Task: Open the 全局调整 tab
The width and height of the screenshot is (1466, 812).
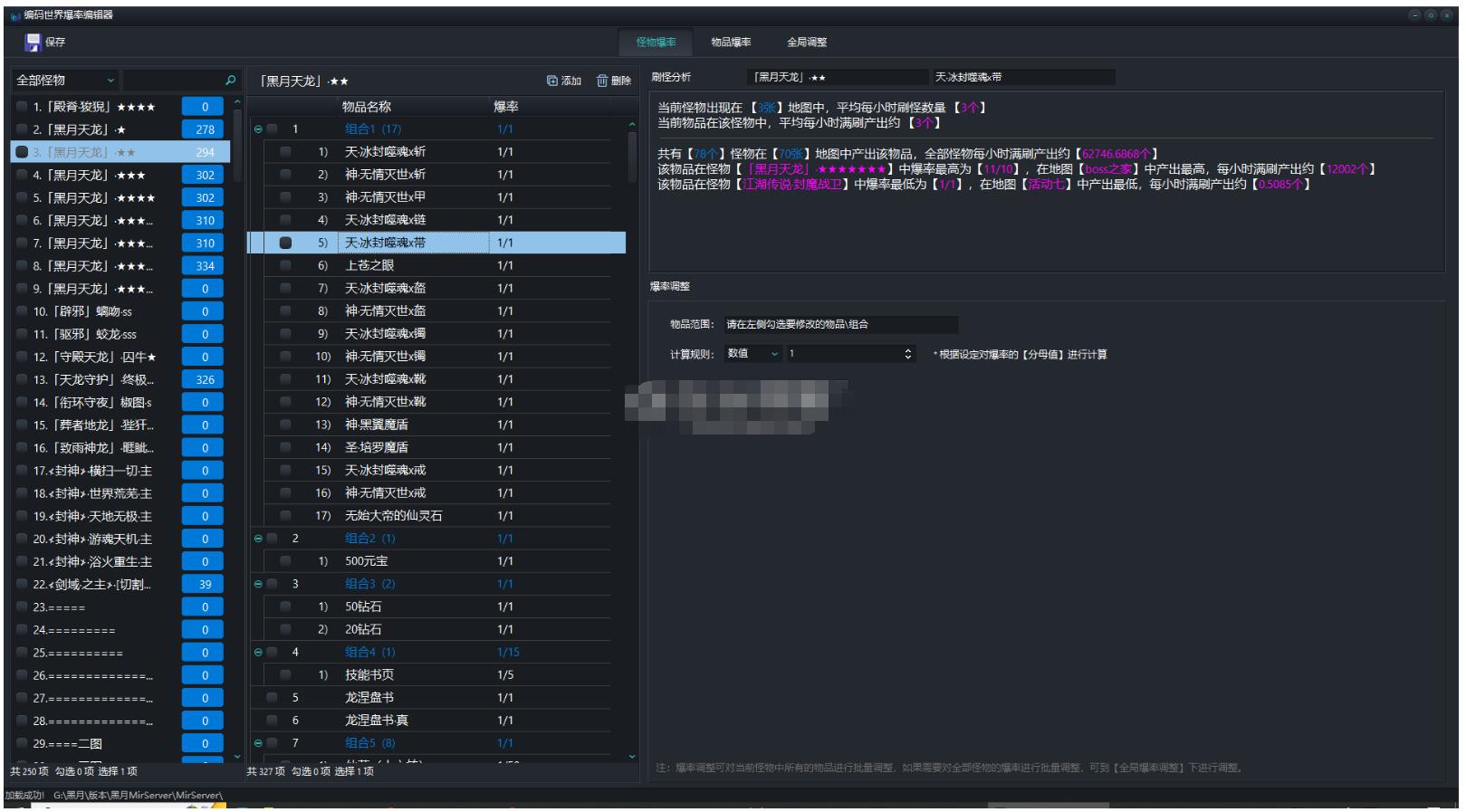Action: coord(806,43)
